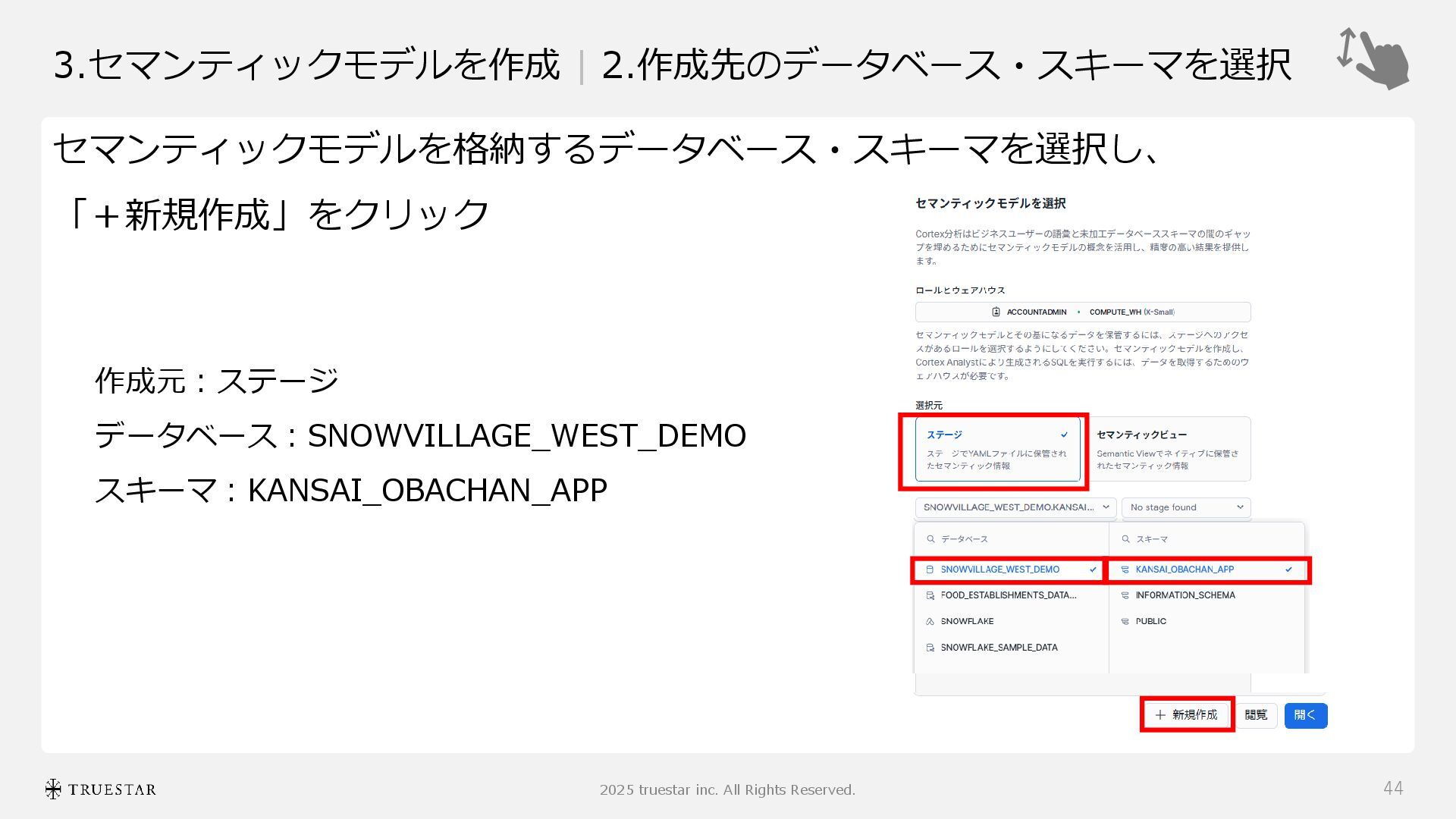
Task: Click the checkmark next to KANSAI_OBACHAN_APP
Action: [1288, 570]
